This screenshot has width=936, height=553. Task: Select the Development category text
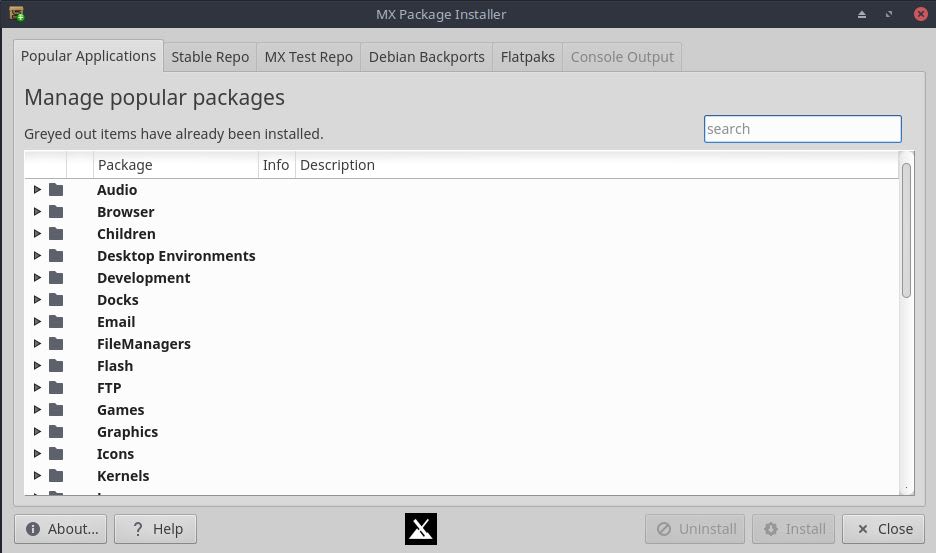pos(143,278)
